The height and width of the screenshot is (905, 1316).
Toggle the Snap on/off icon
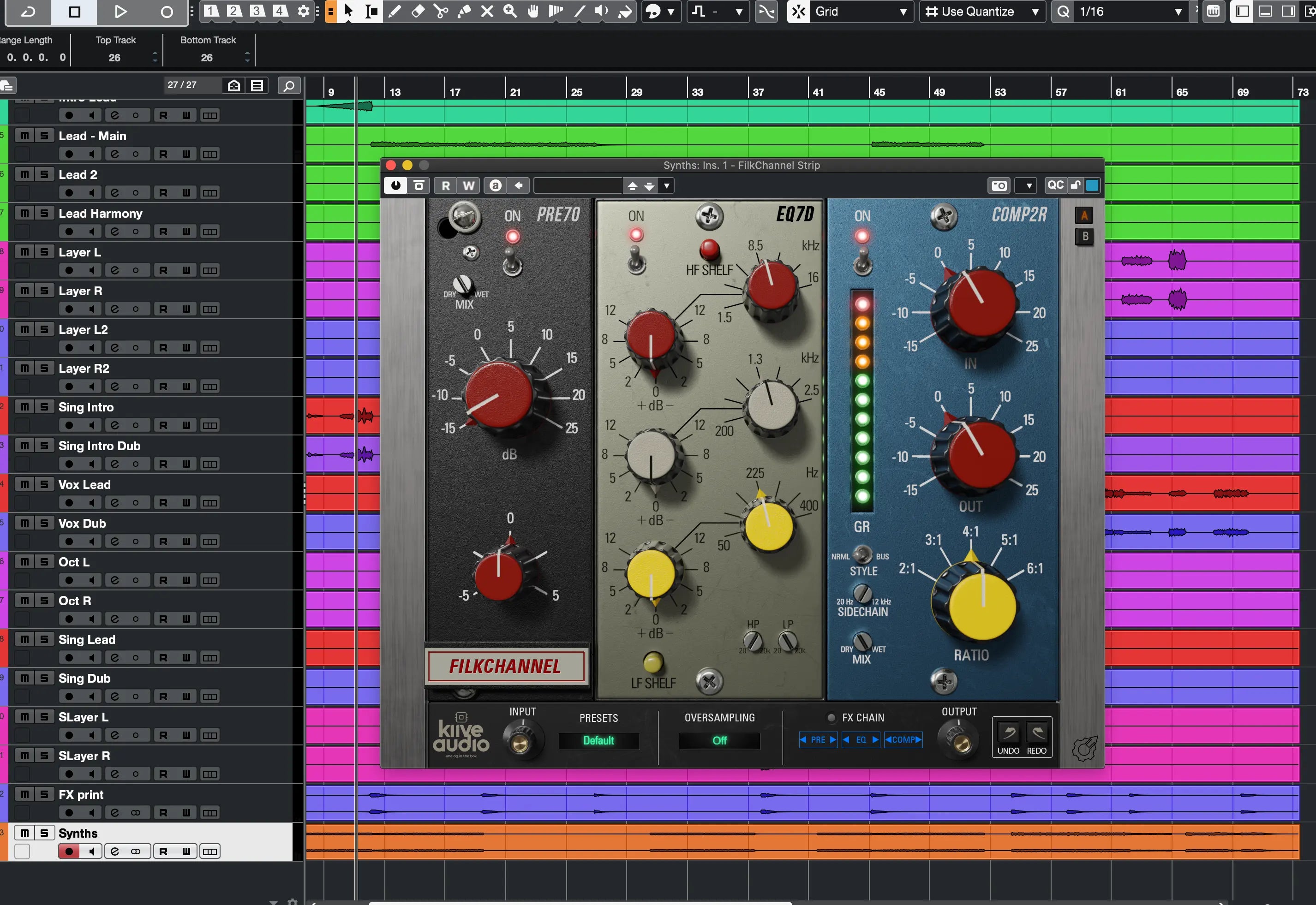coord(799,12)
